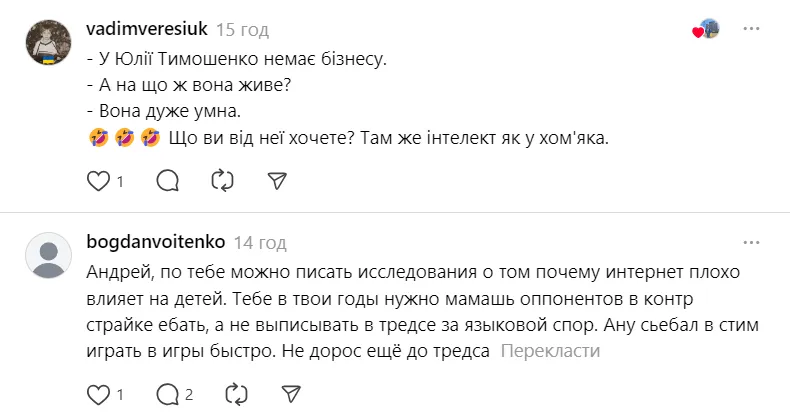View reaction avatars with heart badge
The width and height of the screenshot is (790, 418).
pyautogui.click(x=706, y=30)
